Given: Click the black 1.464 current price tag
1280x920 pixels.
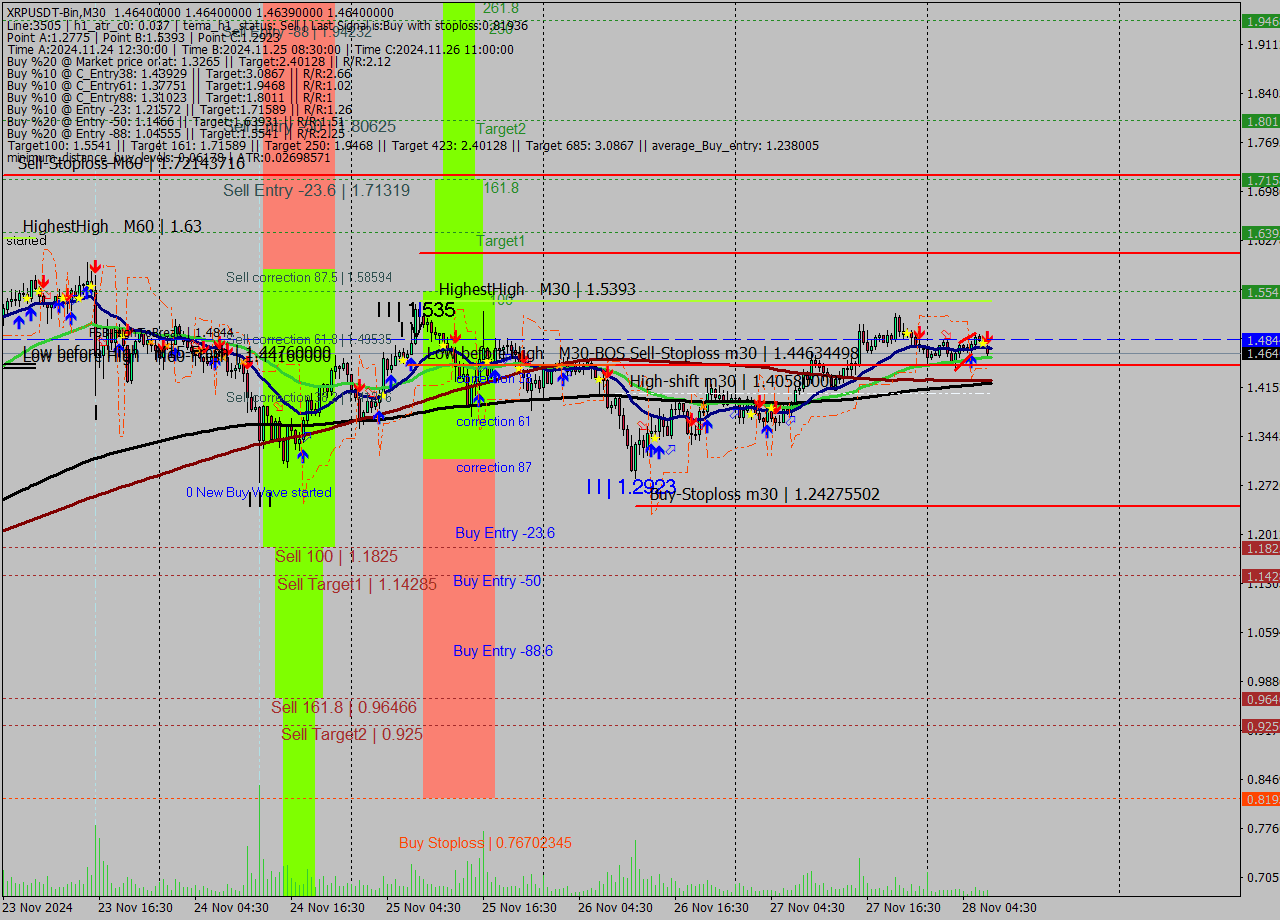Looking at the screenshot, I should click(x=1261, y=354).
